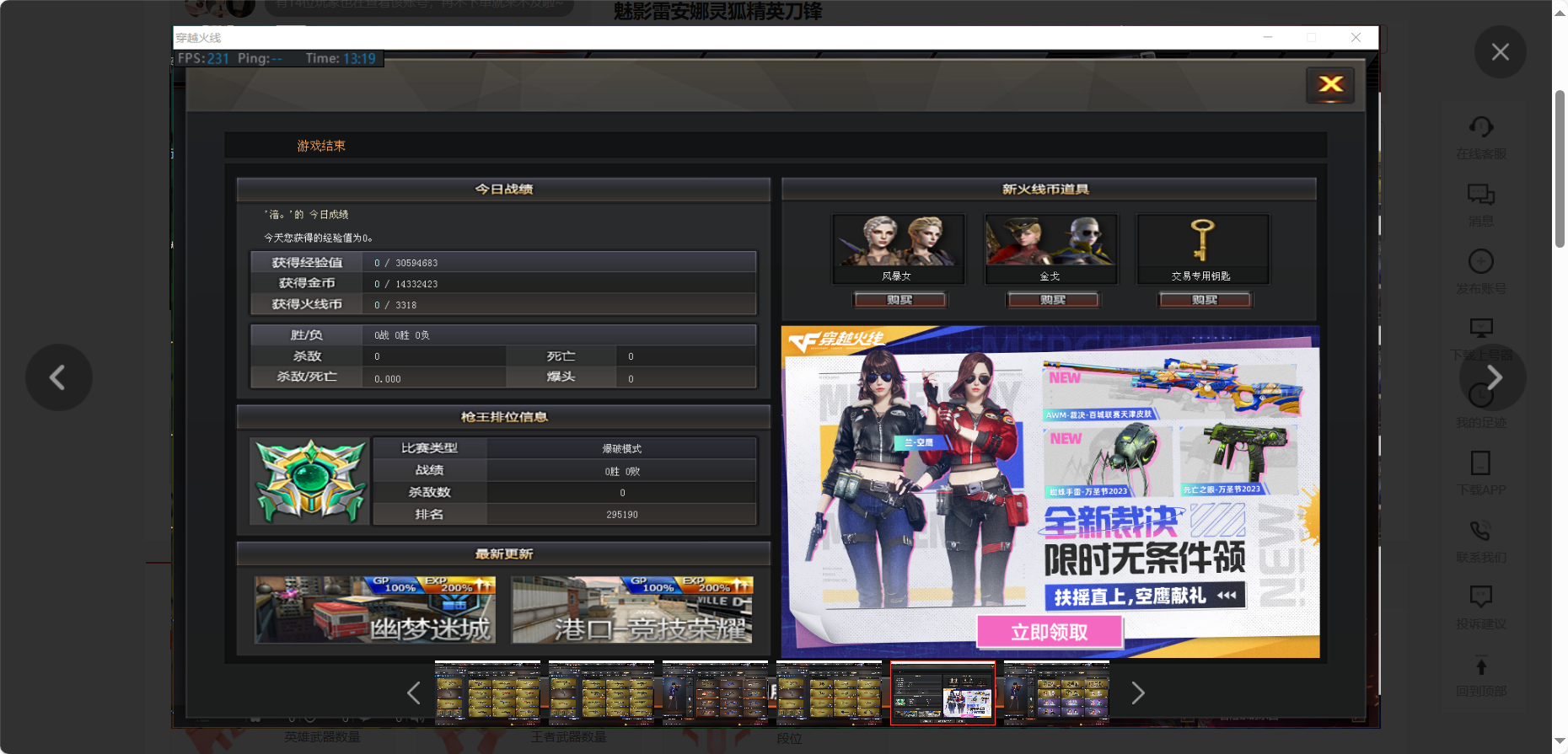This screenshot has width=1568, height=754.
Task: Click the 穿越火线 window title
Action: click(x=199, y=38)
